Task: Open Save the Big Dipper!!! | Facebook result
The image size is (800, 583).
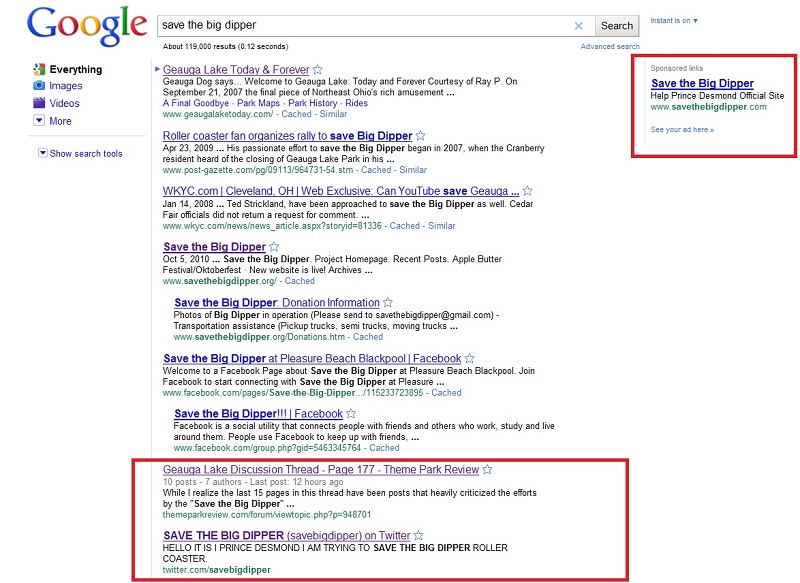Action: [258, 414]
